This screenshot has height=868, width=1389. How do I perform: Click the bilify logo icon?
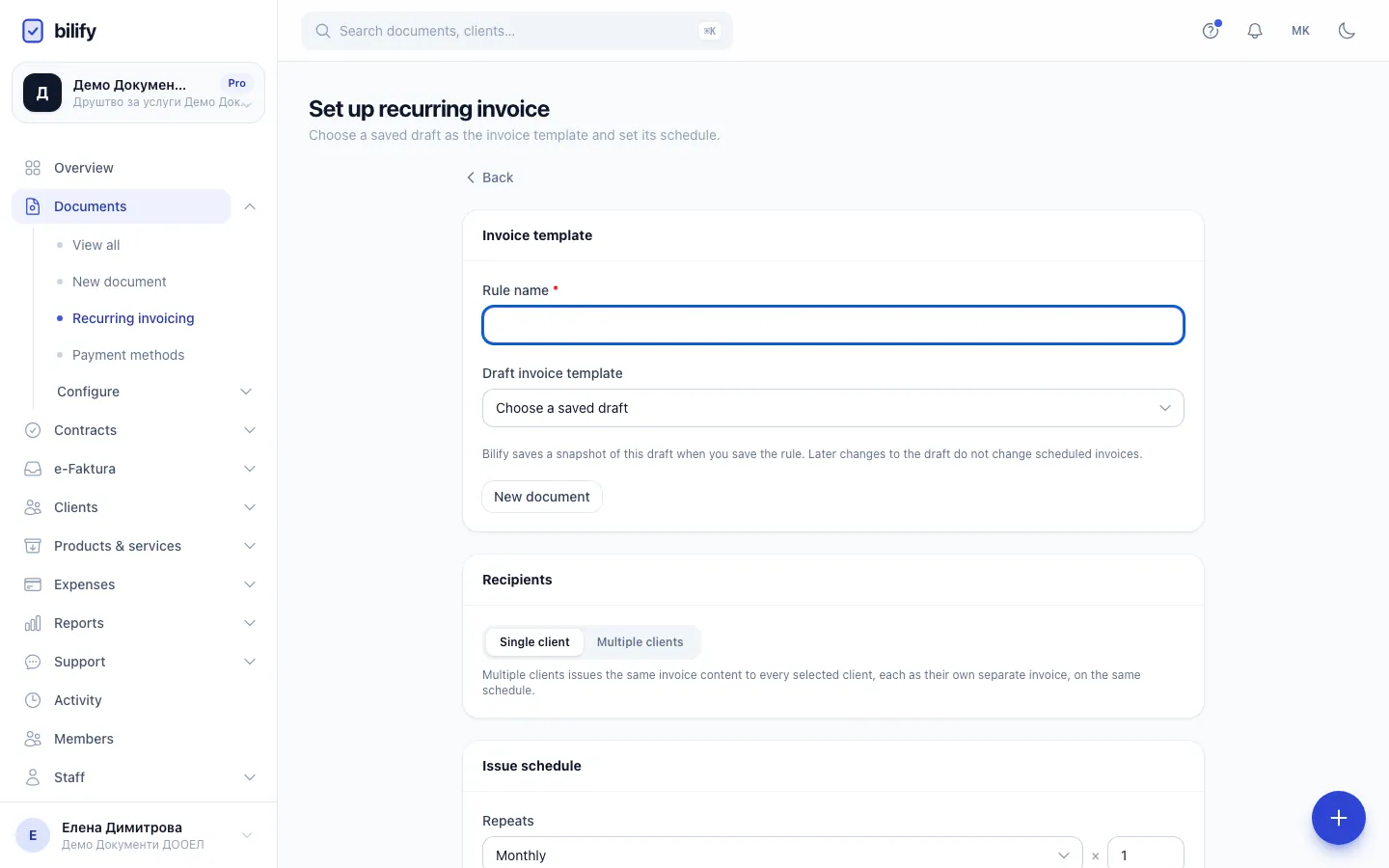[33, 31]
